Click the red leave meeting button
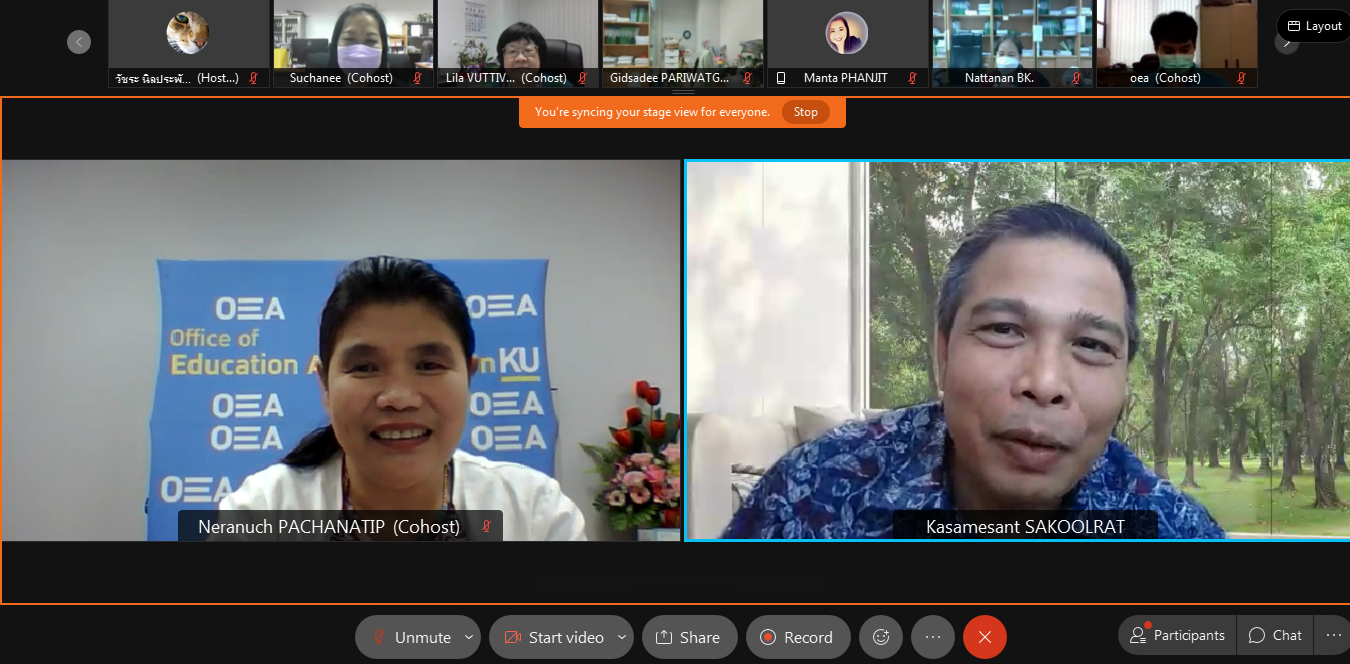 985,637
